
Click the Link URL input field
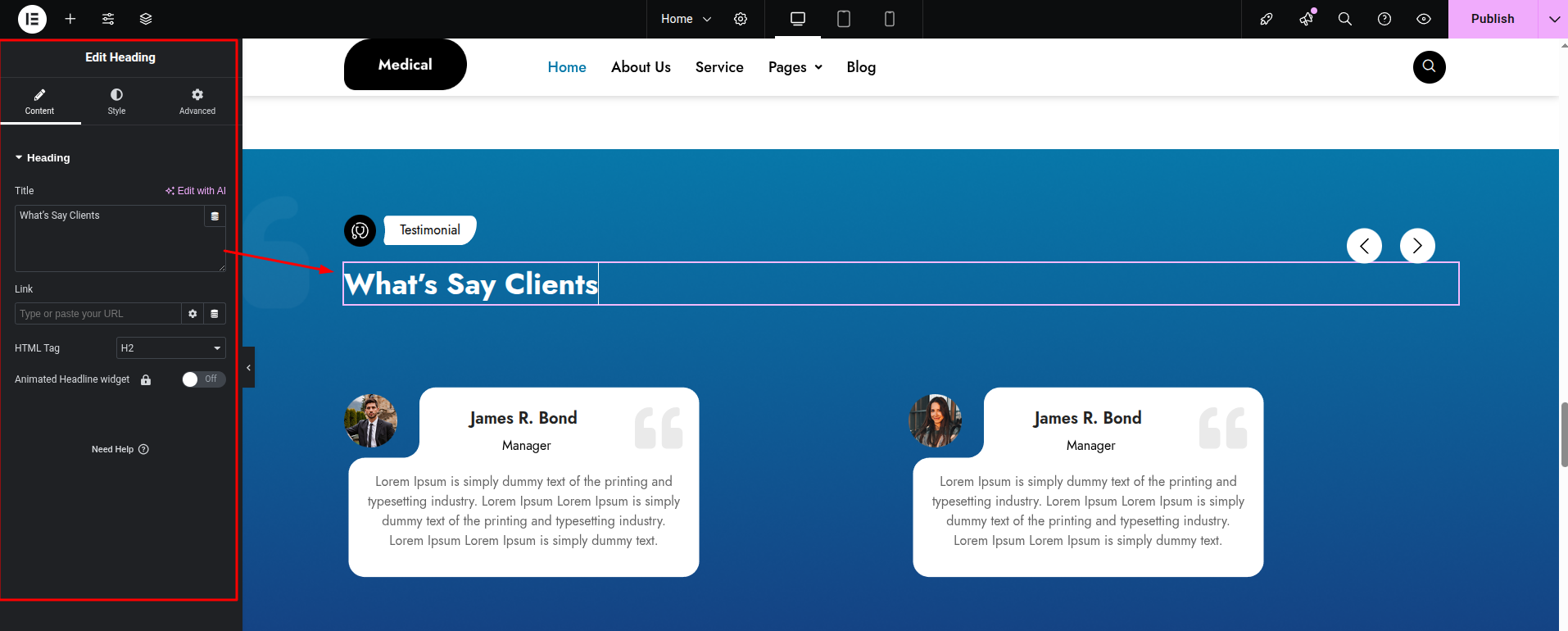point(97,314)
